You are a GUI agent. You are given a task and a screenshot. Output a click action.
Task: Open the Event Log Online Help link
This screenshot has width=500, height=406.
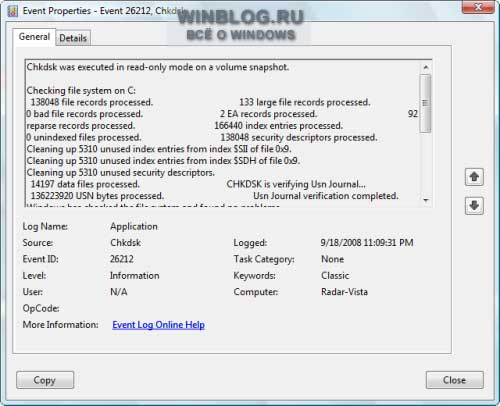158,325
